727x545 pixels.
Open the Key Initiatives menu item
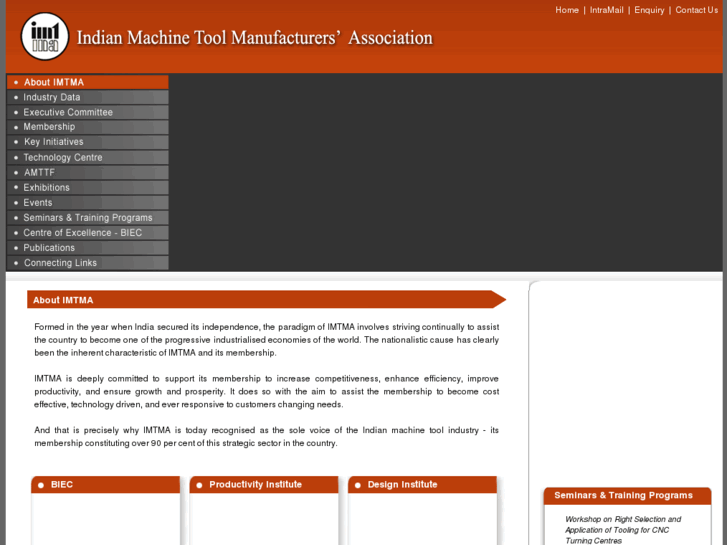[88, 142]
